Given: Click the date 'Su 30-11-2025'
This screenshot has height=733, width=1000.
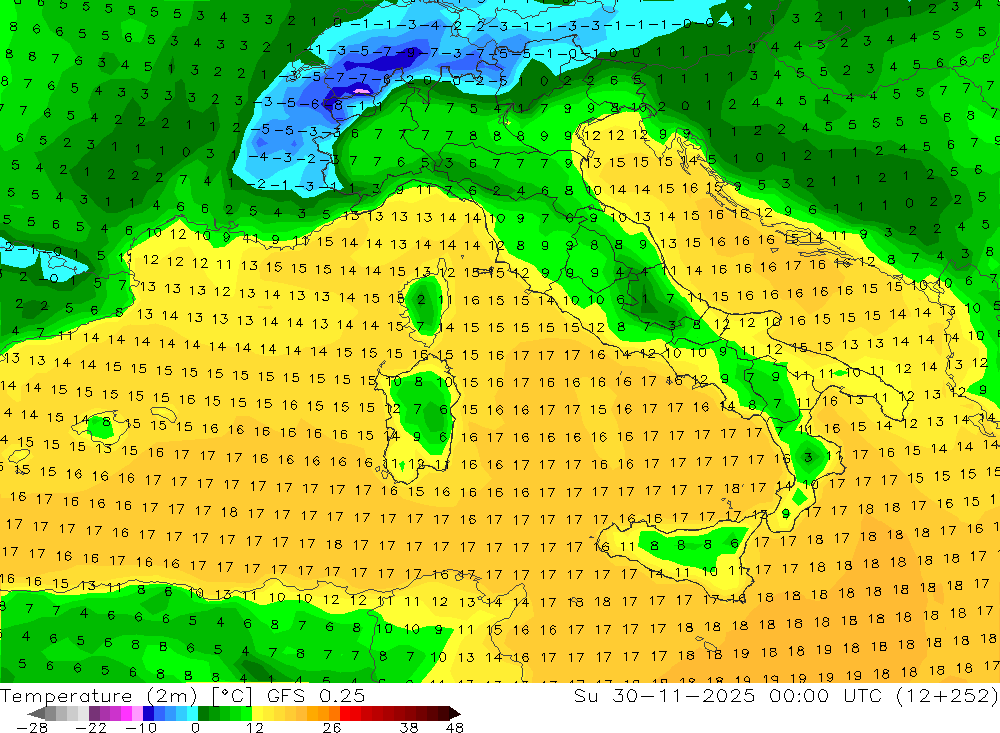Looking at the screenshot, I should tap(664, 696).
